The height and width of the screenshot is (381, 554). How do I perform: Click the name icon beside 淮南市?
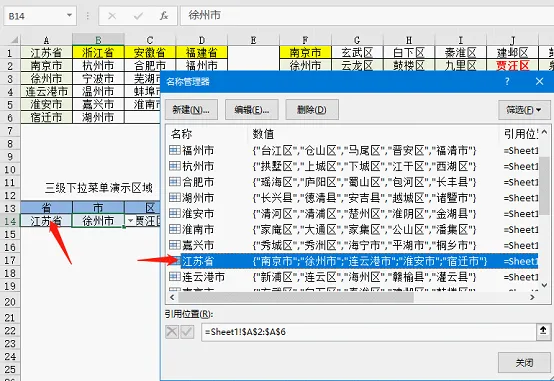(x=175, y=229)
